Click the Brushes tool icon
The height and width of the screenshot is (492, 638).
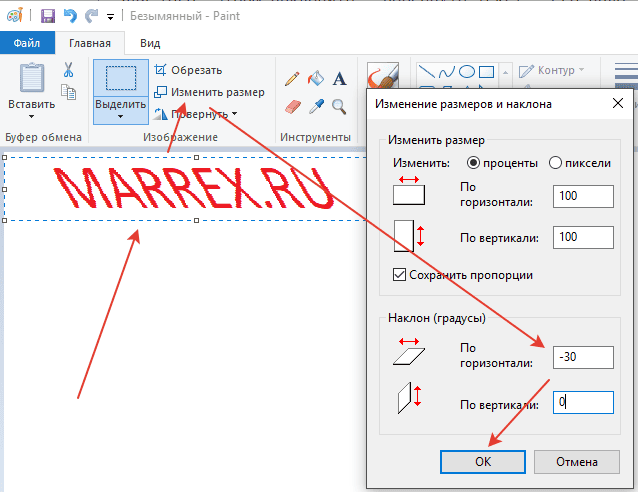[x=383, y=75]
